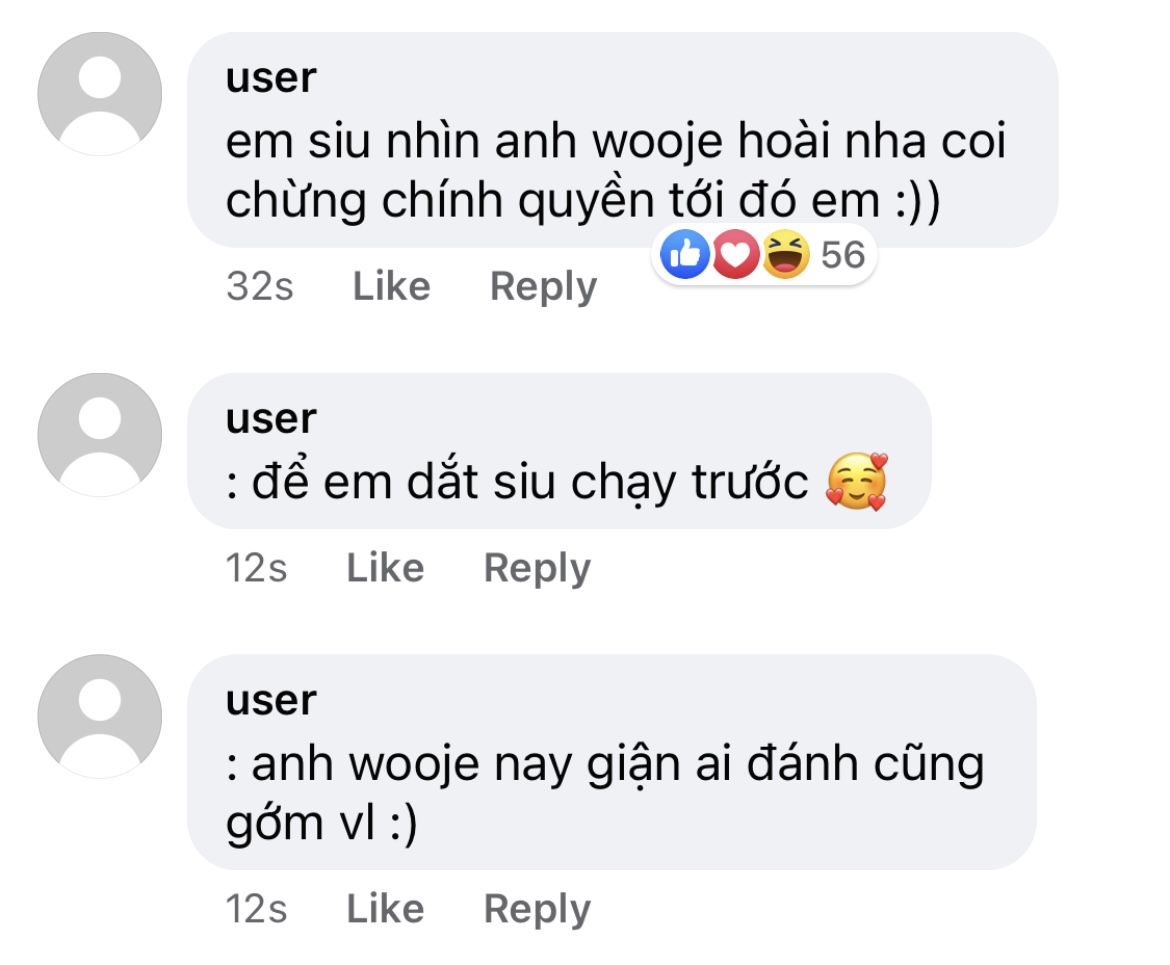1170x965 pixels.
Task: Click the second commenter's avatar
Action: point(100,435)
